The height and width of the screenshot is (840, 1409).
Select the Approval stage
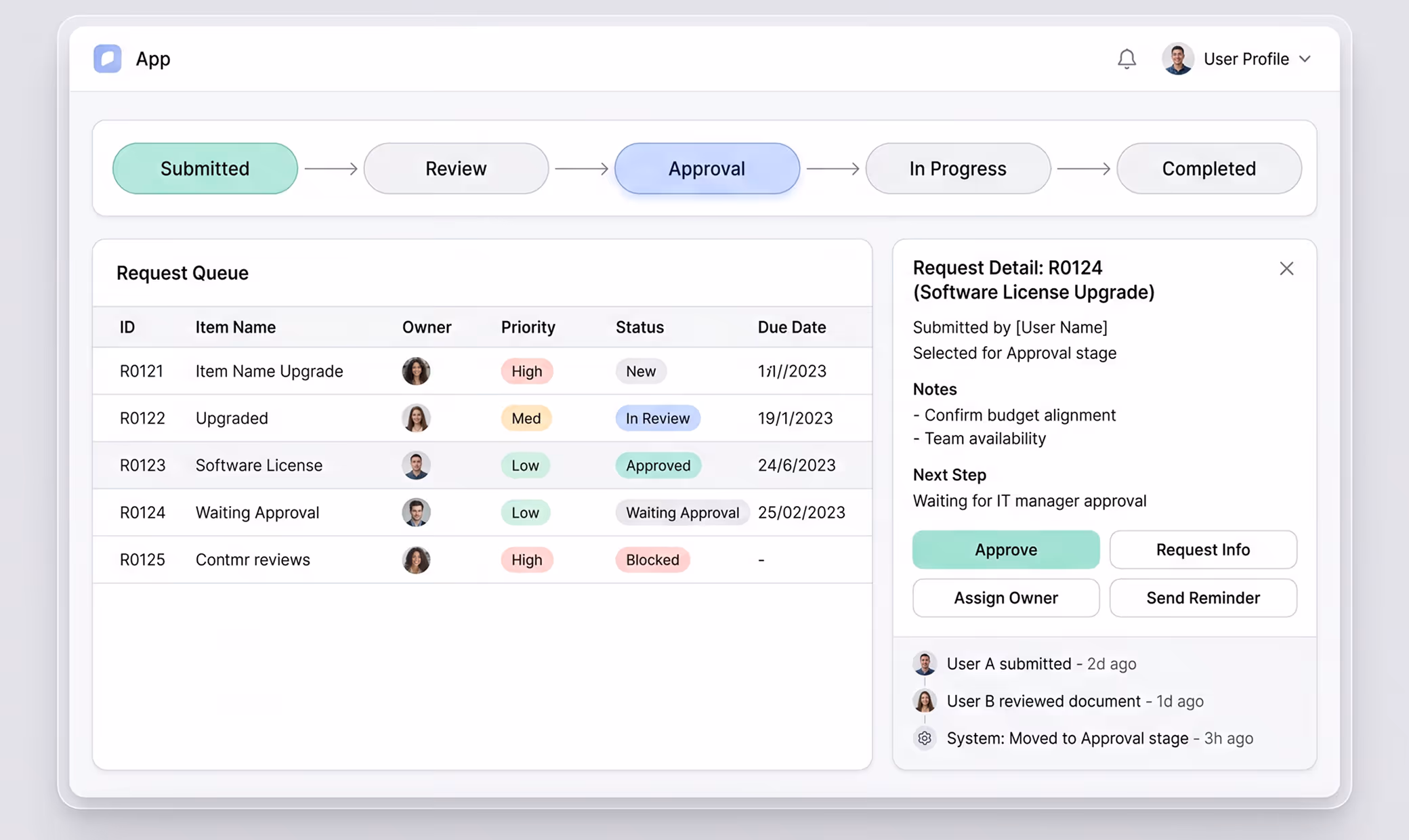point(707,168)
